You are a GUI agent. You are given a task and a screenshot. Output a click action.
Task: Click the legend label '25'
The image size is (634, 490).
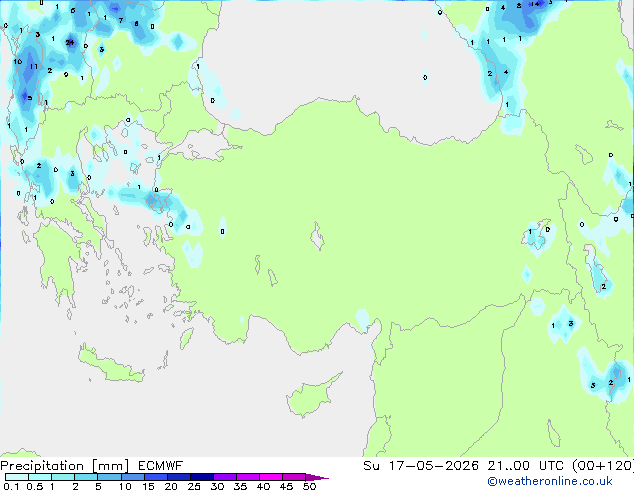tap(194, 486)
